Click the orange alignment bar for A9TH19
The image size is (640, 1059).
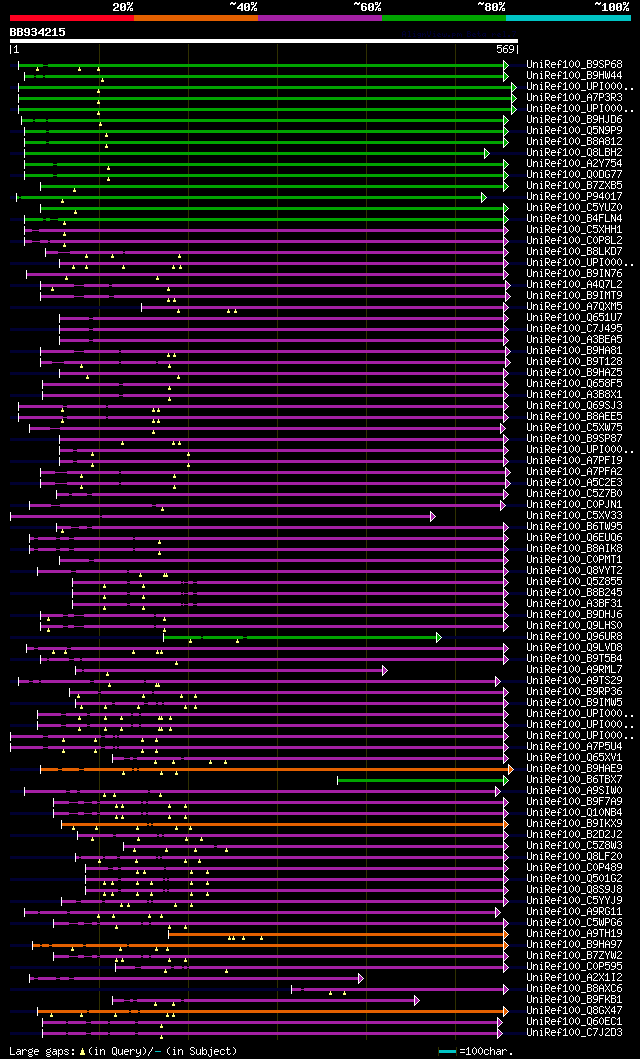(338, 934)
